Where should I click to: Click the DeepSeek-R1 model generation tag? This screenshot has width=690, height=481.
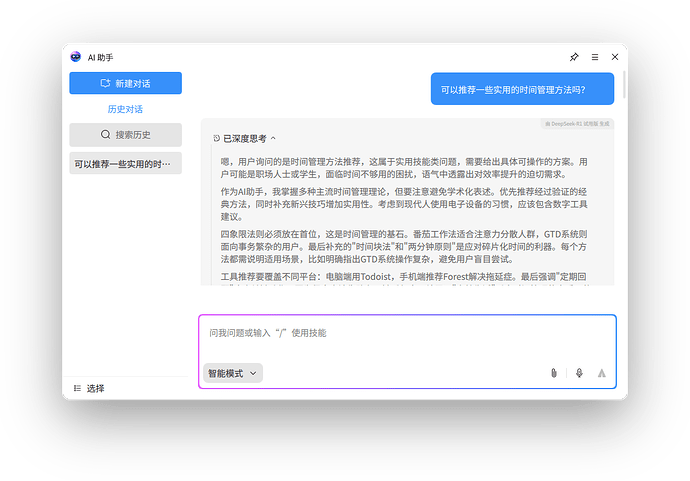[577, 124]
